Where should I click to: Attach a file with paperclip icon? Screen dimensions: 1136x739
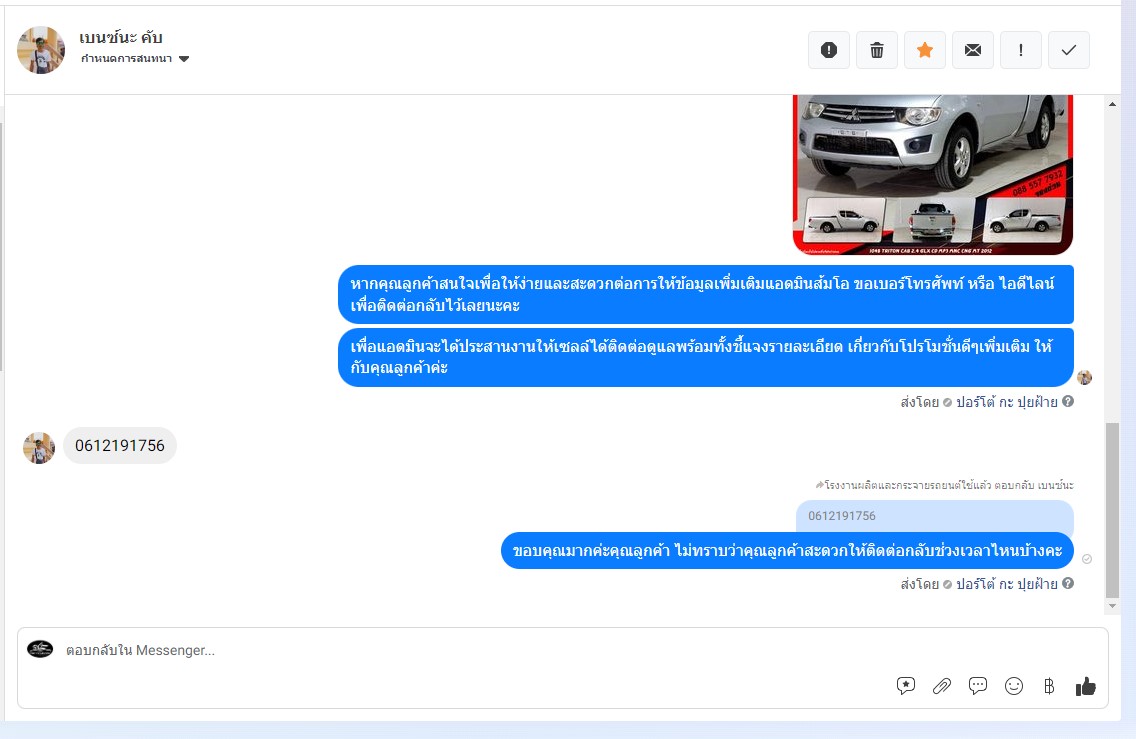(x=942, y=685)
